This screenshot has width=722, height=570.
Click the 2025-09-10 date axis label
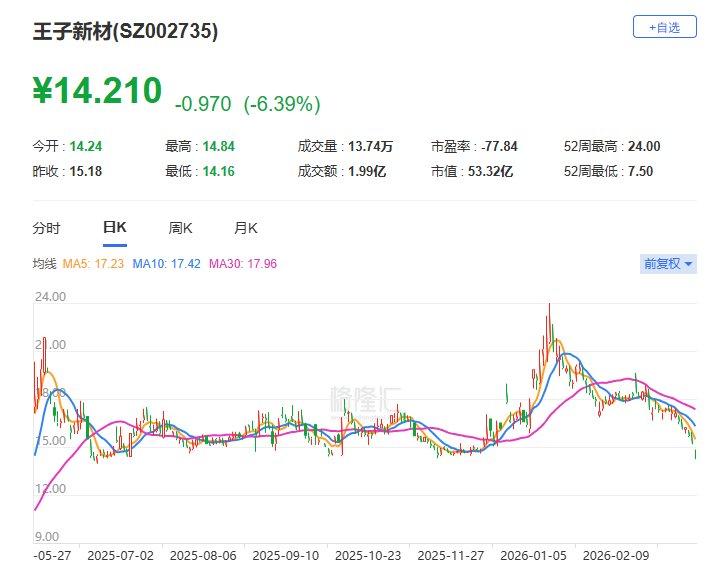[x=283, y=553]
